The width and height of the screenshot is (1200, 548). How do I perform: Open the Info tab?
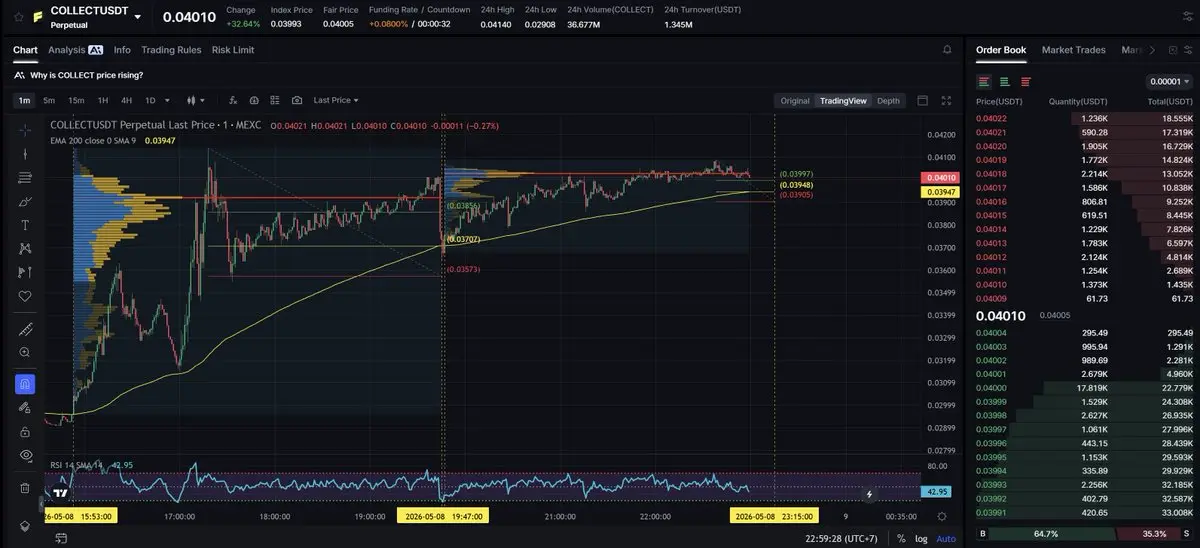(x=122, y=49)
